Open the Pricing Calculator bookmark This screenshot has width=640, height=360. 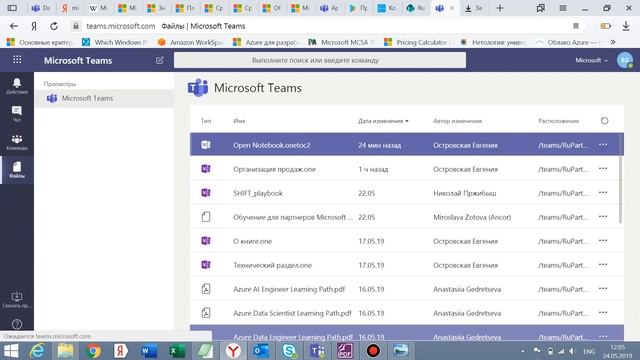point(417,42)
